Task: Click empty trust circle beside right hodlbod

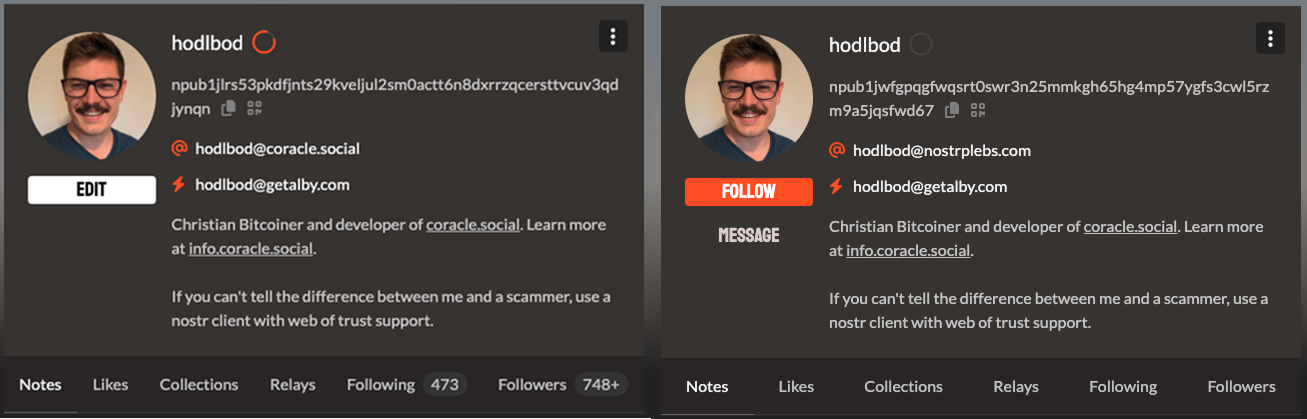Action: point(921,44)
